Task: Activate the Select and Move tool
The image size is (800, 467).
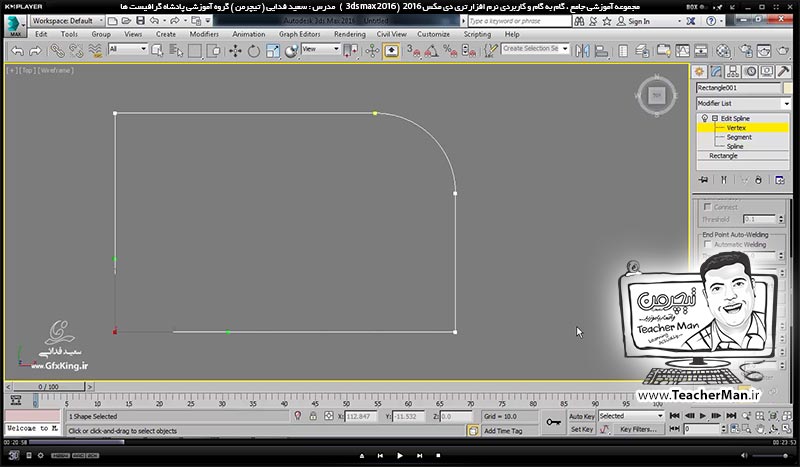Action: pos(235,51)
